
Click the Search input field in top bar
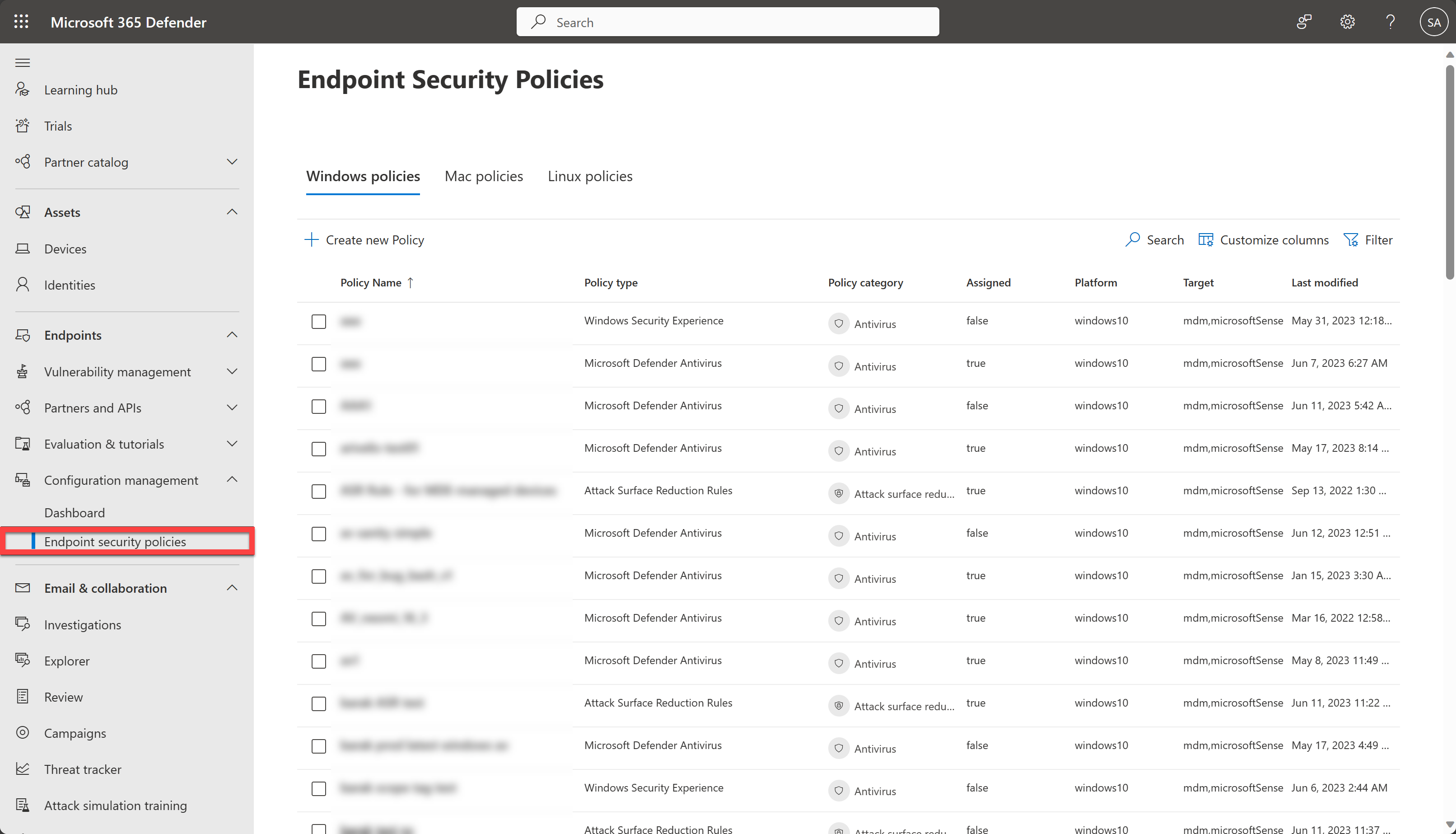coord(728,22)
